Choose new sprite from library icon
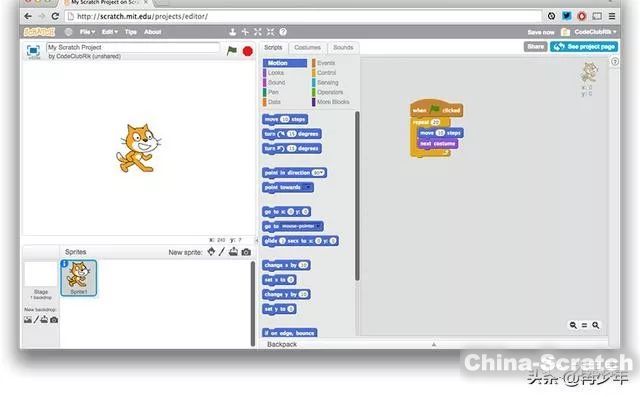The image size is (640, 397). point(211,252)
